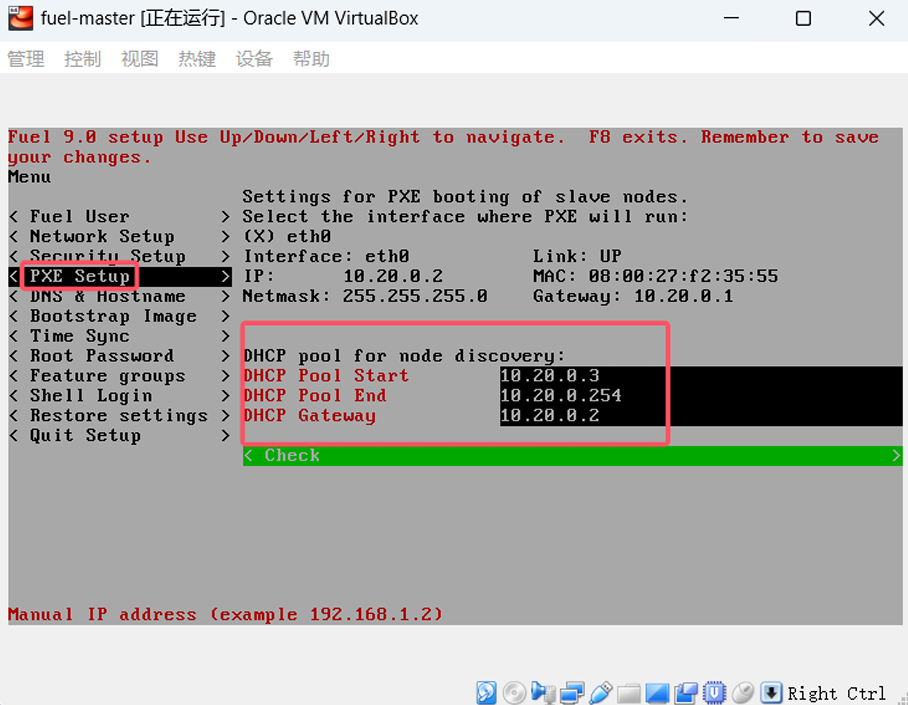Click the mouse integration status icon
This screenshot has width=908, height=705.
(743, 692)
